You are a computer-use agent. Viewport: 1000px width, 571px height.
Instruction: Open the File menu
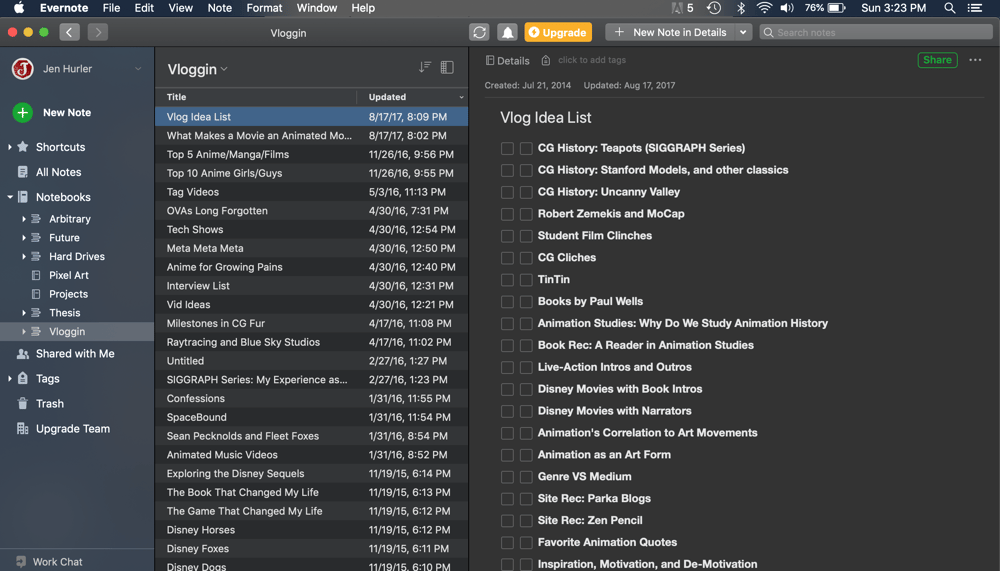[x=111, y=8]
